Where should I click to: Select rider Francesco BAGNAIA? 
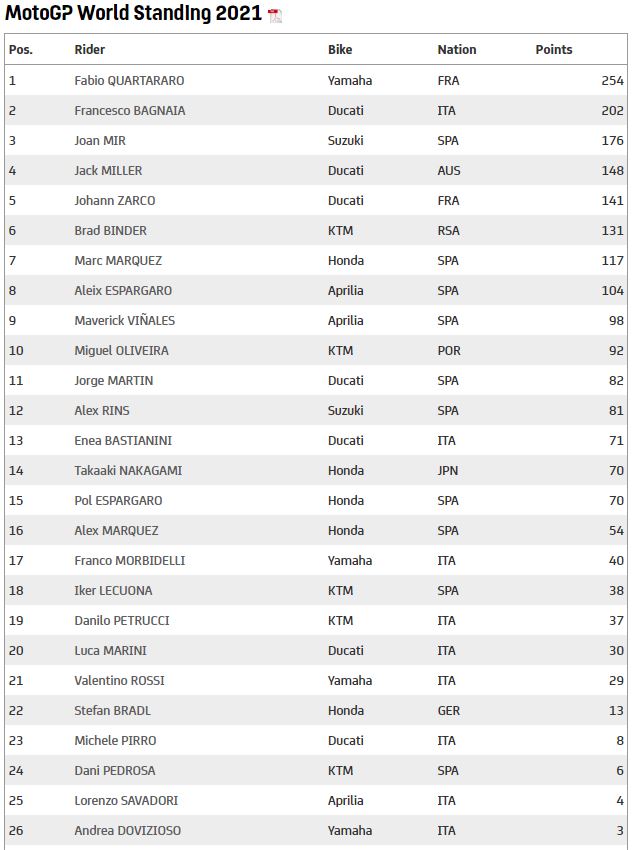point(130,110)
